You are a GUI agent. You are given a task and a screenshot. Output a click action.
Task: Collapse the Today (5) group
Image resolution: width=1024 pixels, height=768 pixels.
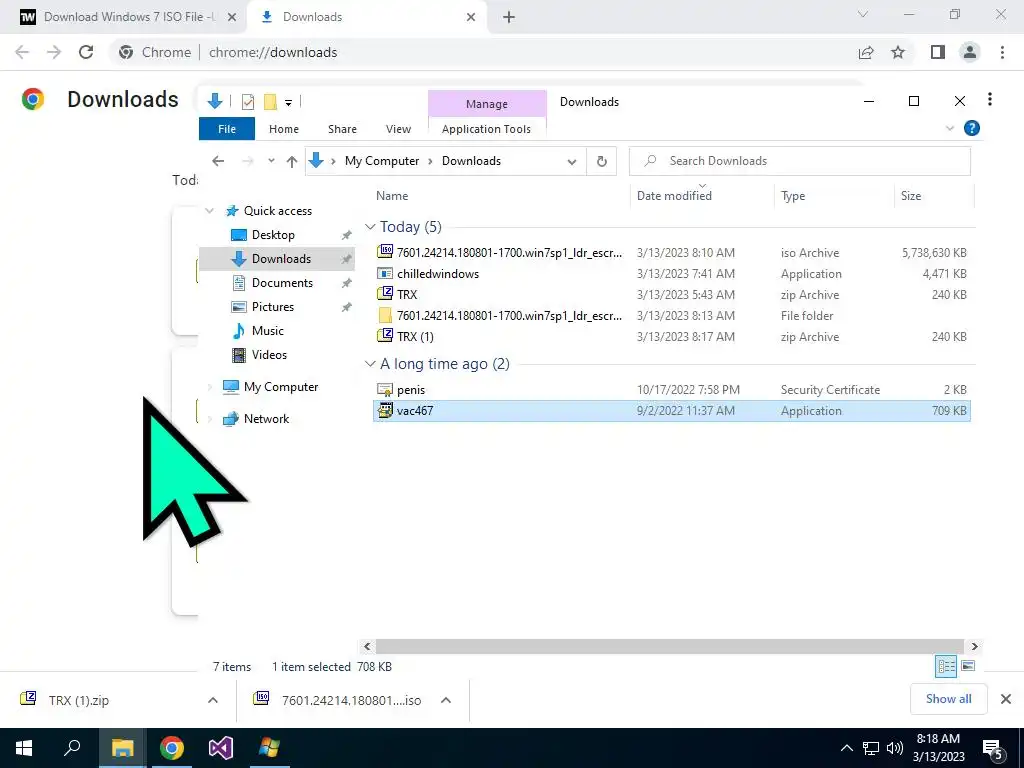point(370,227)
